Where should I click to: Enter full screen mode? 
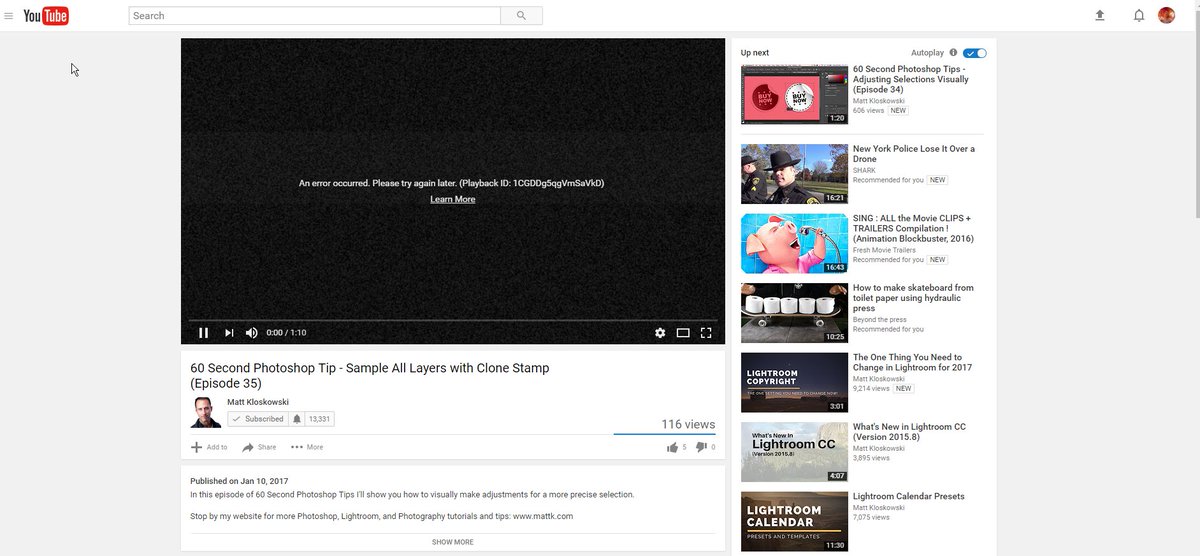click(706, 333)
